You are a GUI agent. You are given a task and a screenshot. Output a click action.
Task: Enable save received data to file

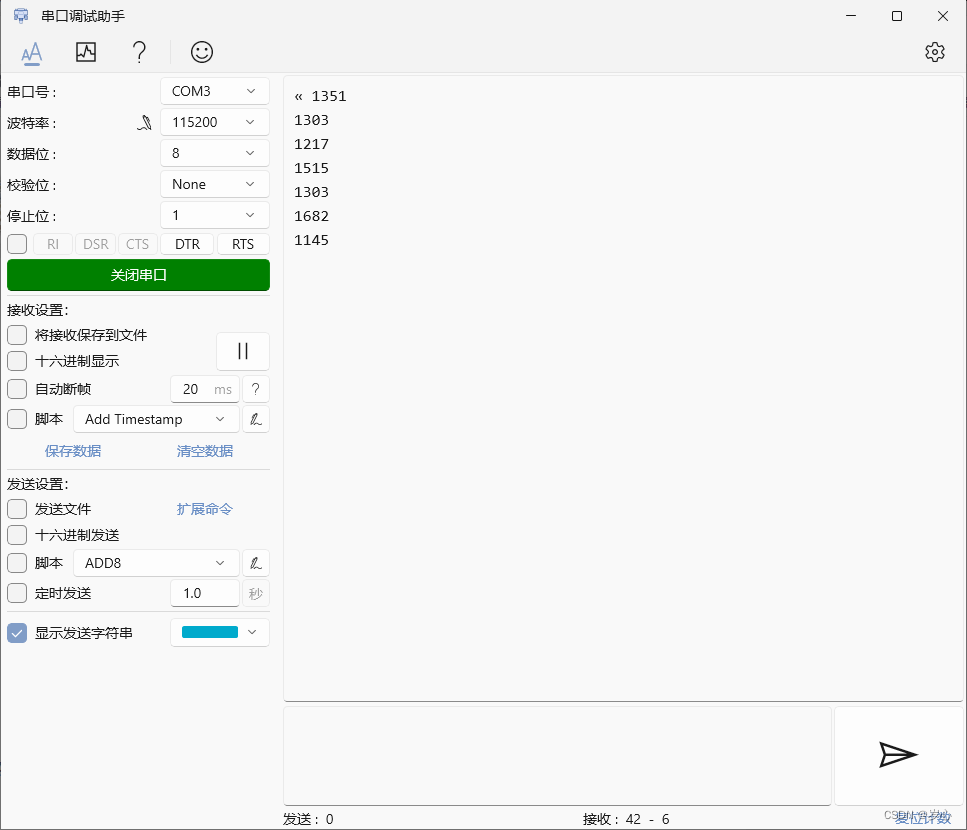coord(17,335)
